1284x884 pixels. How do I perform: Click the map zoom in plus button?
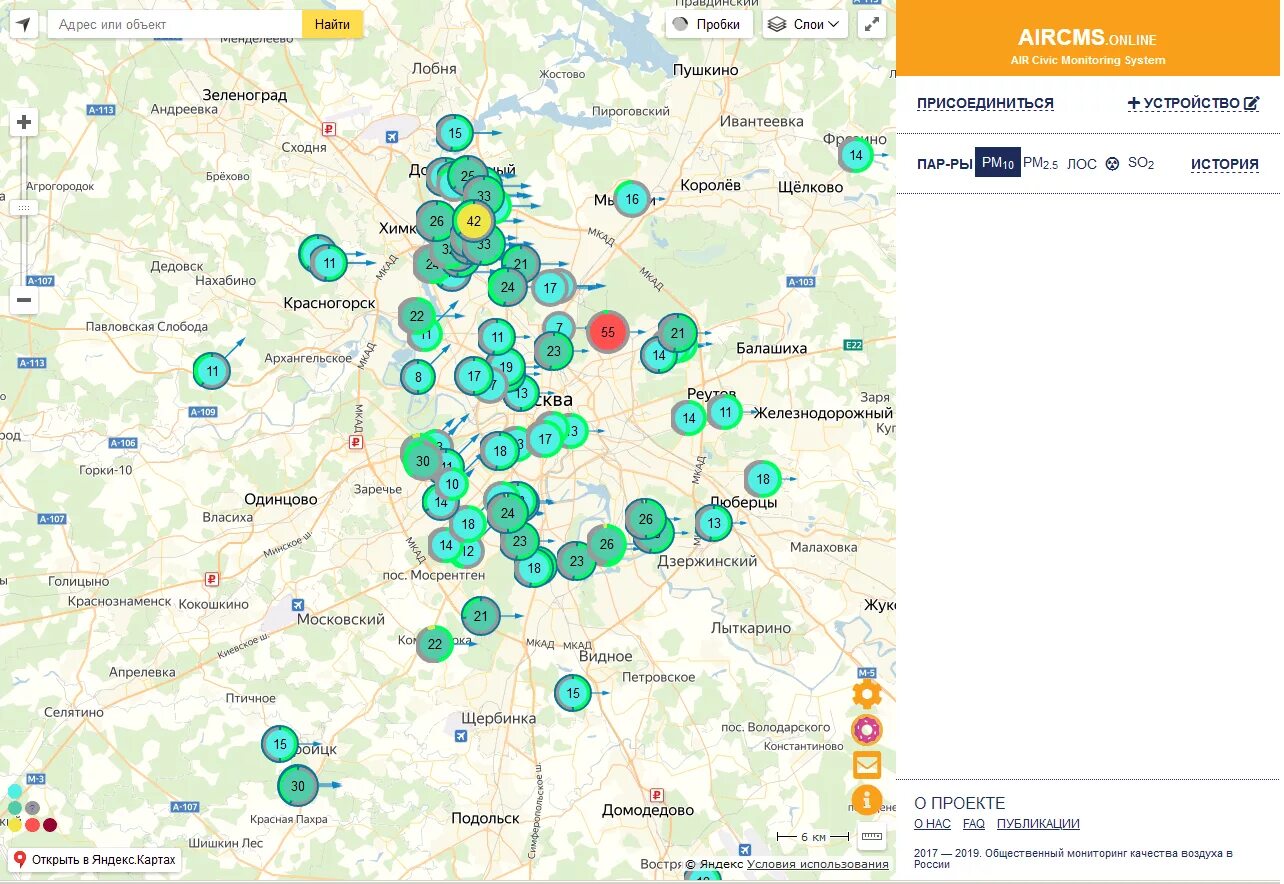tap(24, 123)
